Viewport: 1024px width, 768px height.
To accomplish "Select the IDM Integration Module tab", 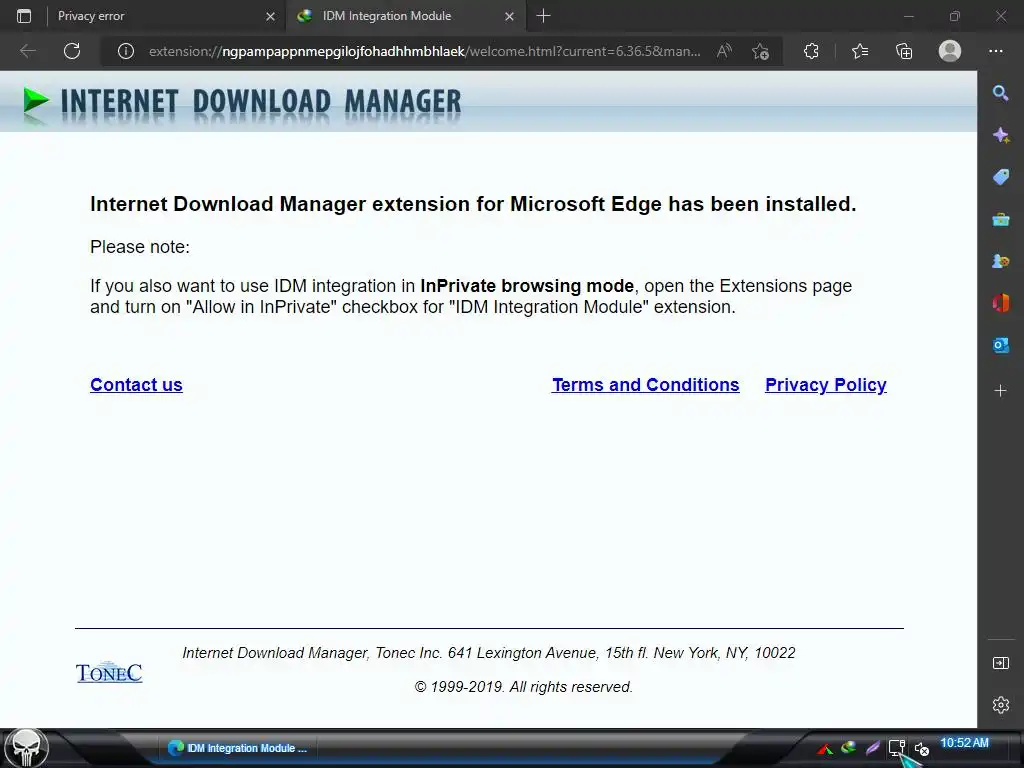I will click(x=405, y=16).
